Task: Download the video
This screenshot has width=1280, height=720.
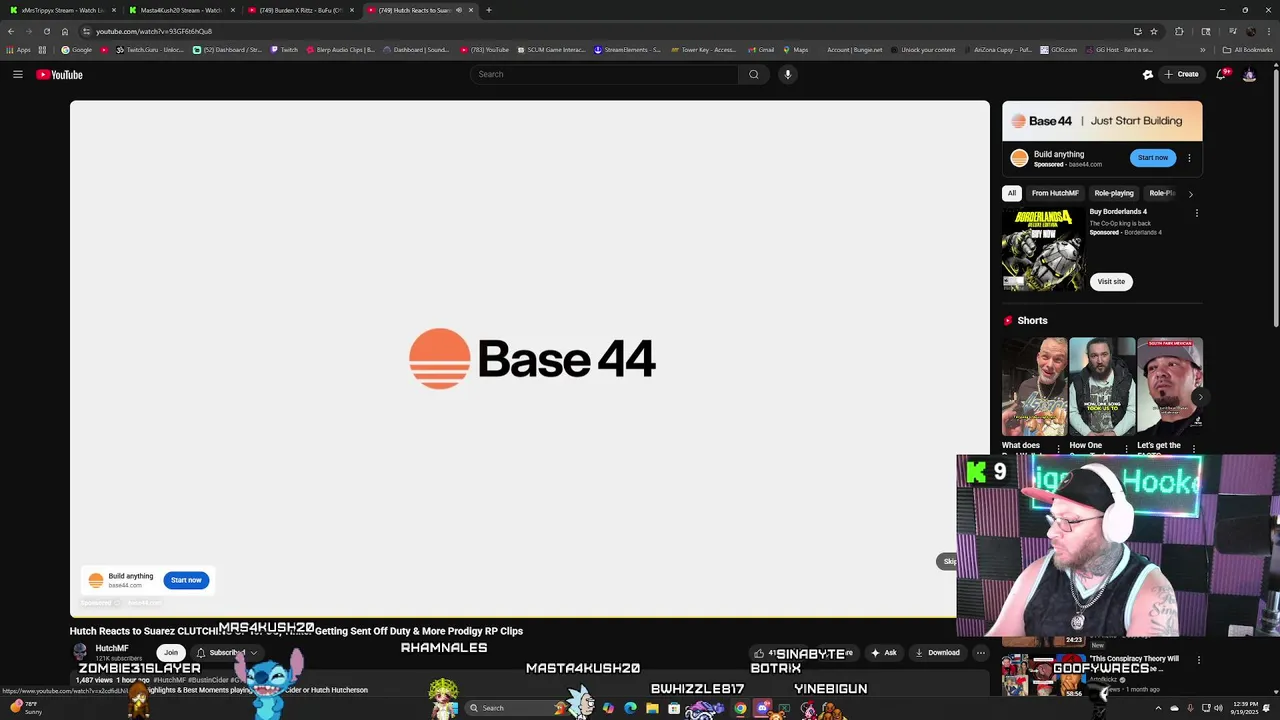Action: tap(937, 653)
